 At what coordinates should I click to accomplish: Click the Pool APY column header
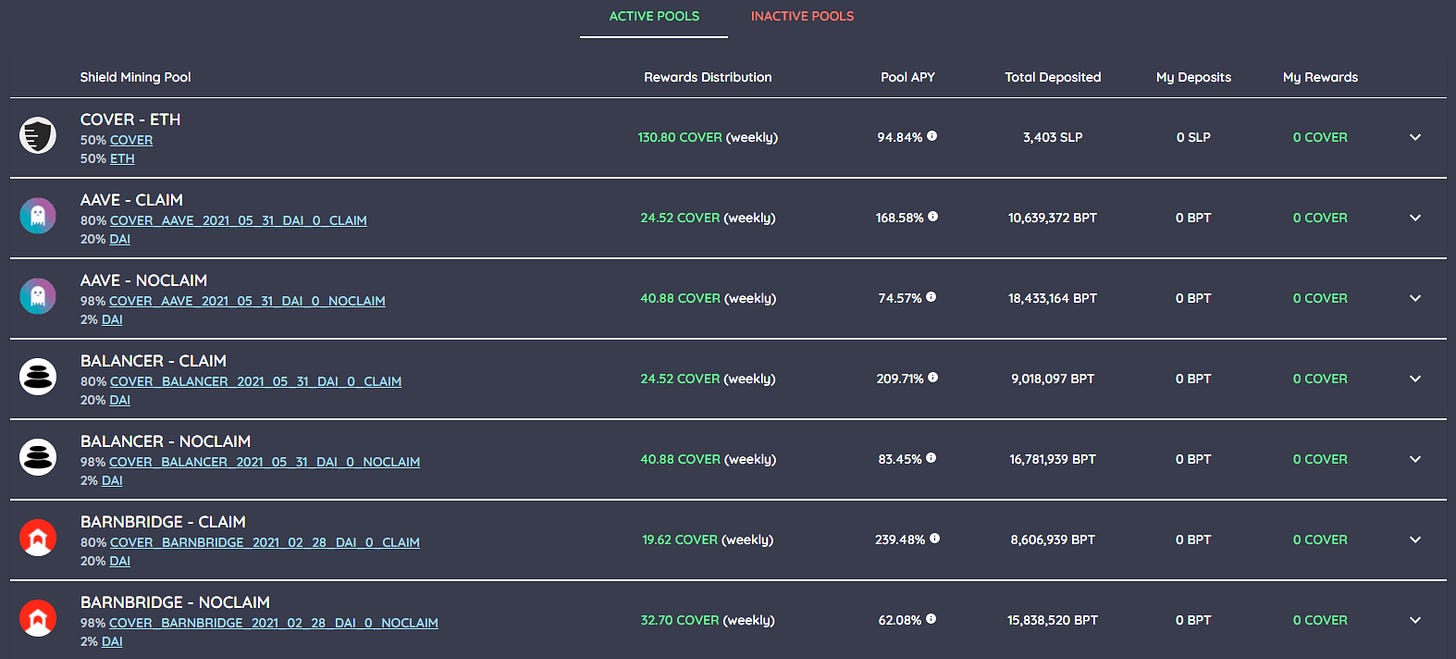(908, 77)
